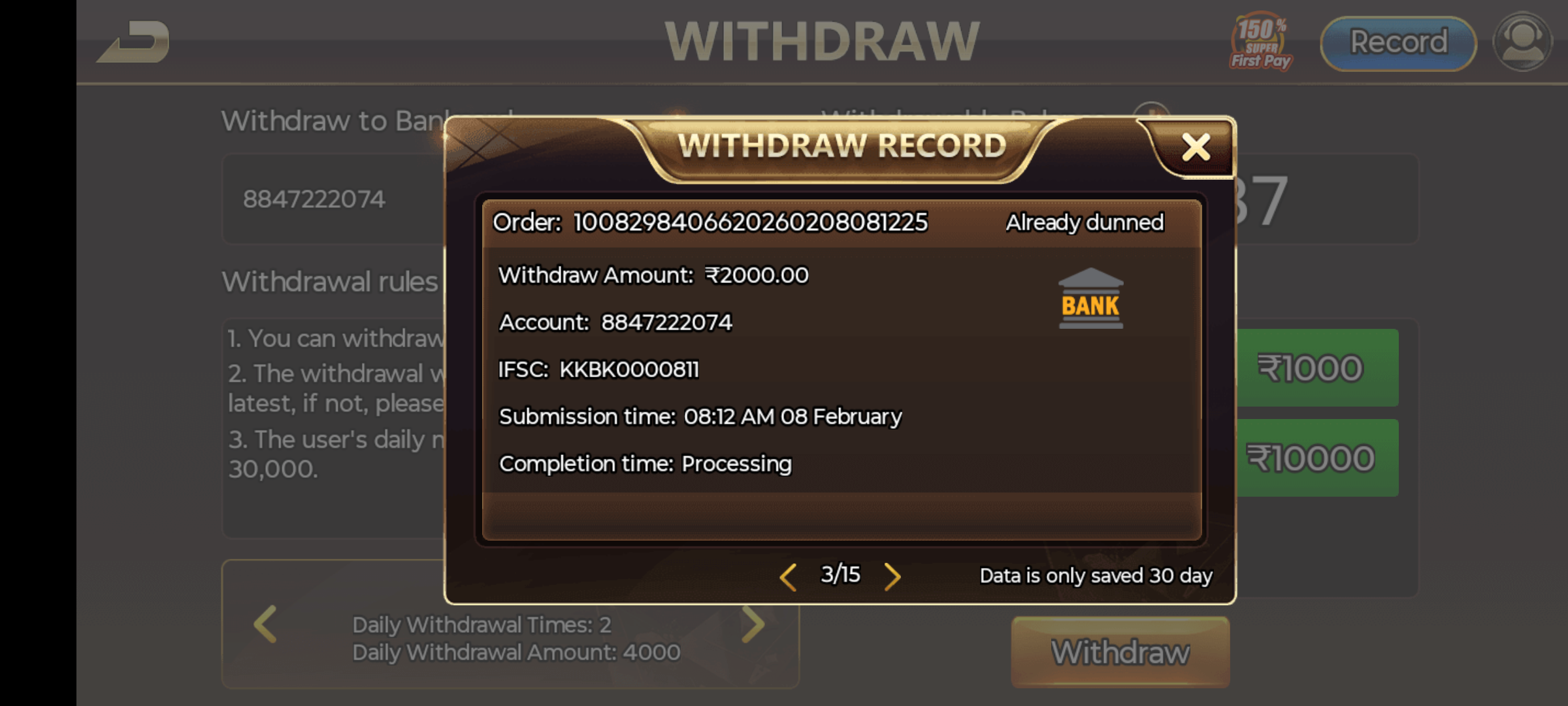Click the order number in record
The image size is (1568, 706).
[751, 223]
